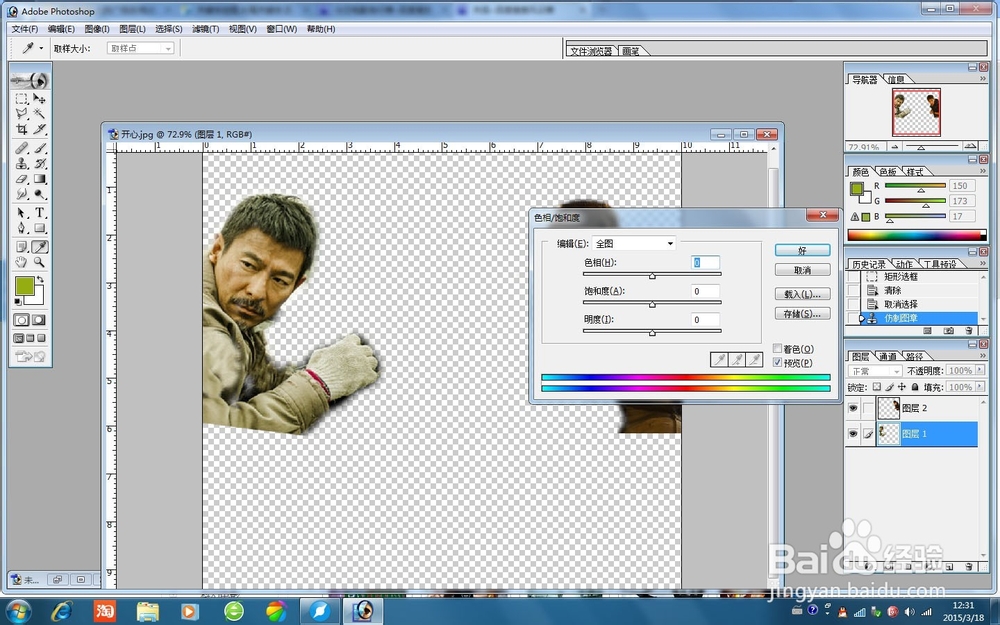This screenshot has height=625, width=1000.
Task: Select the Dodge tool
Action: pos(40,195)
